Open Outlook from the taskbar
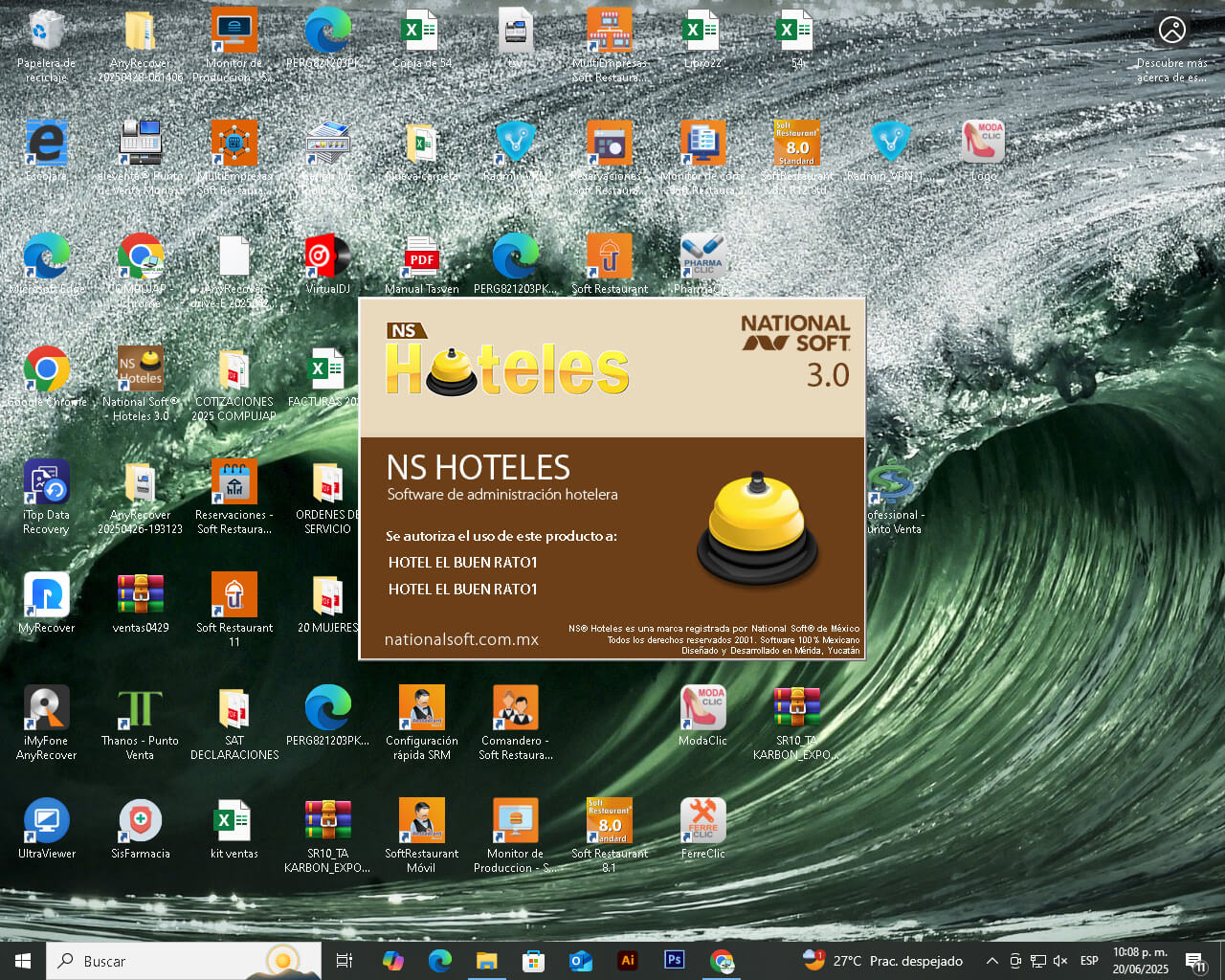The image size is (1225, 980). tap(580, 961)
